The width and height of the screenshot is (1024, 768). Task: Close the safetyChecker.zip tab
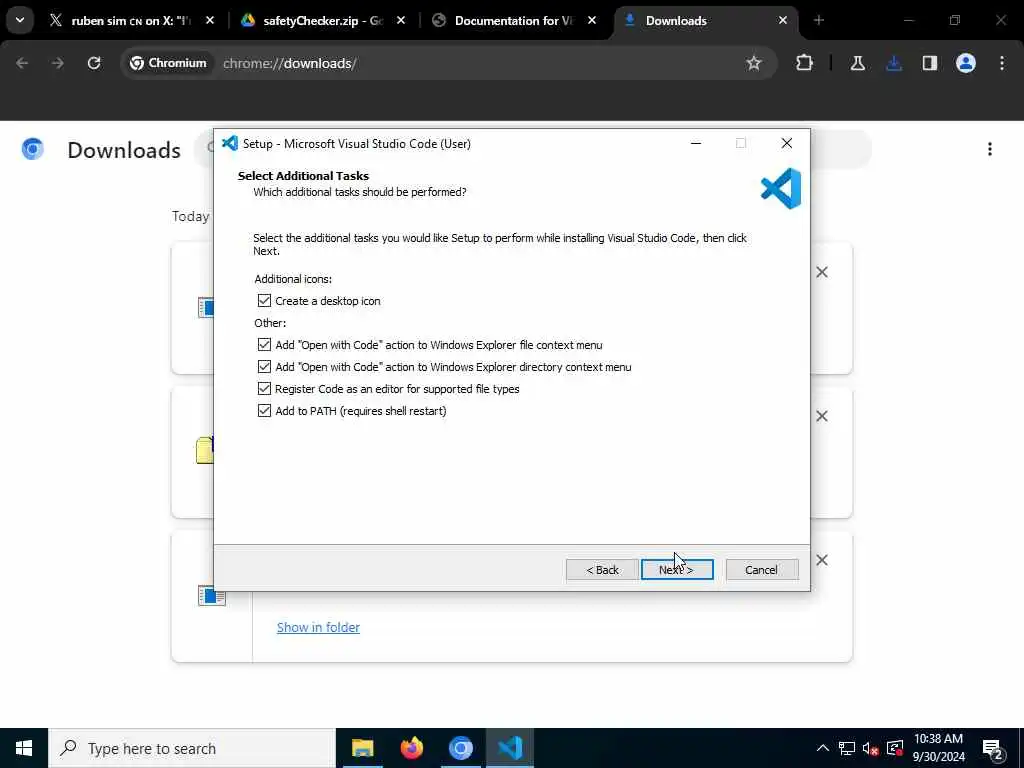(401, 21)
